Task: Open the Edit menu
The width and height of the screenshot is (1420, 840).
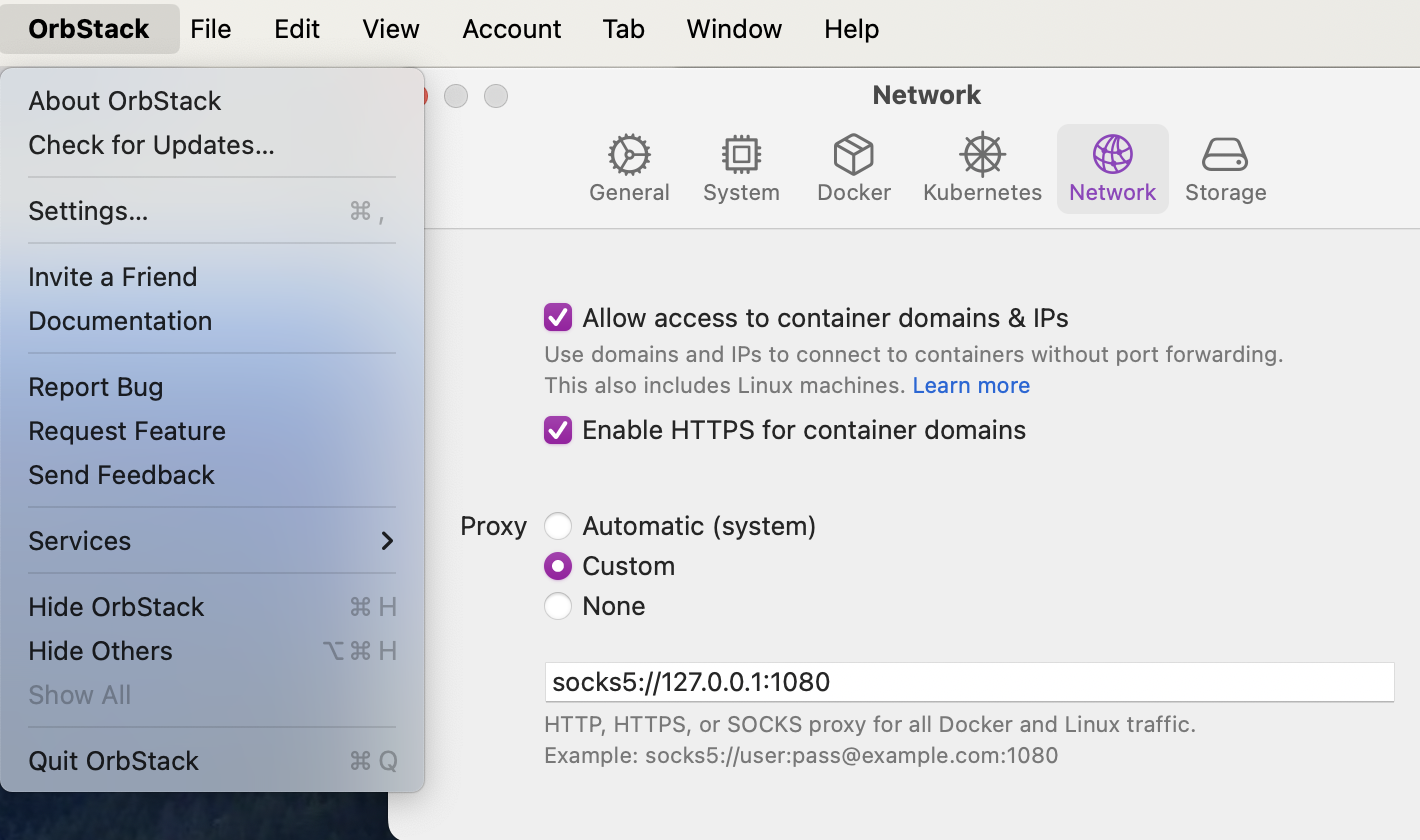Action: [x=297, y=29]
